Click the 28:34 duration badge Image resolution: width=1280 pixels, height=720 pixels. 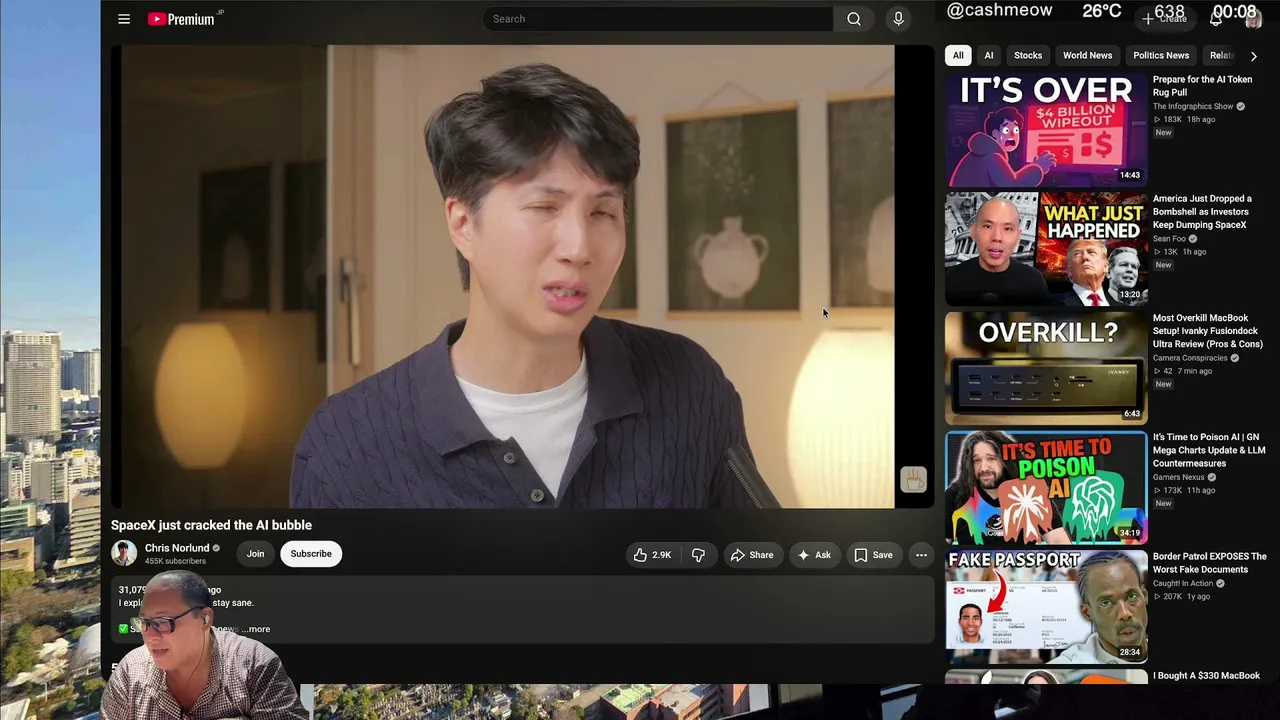(1130, 651)
